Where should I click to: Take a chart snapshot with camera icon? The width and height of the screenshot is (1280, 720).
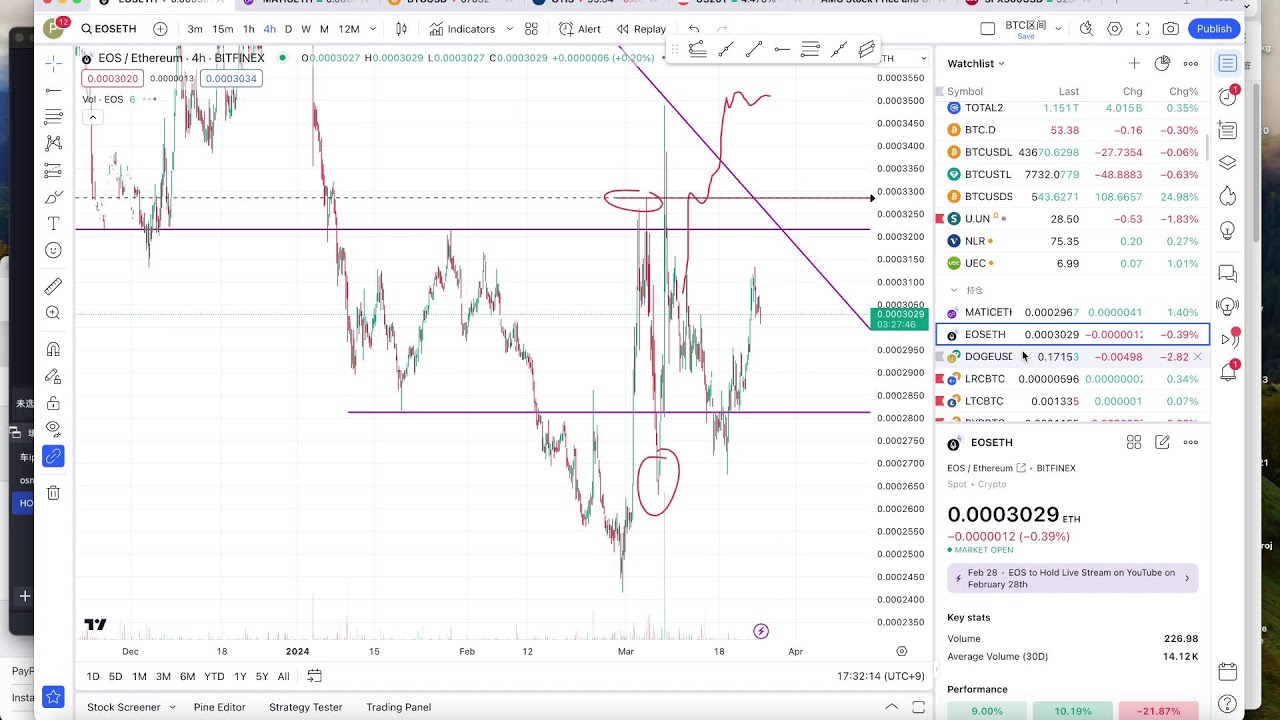(1170, 29)
